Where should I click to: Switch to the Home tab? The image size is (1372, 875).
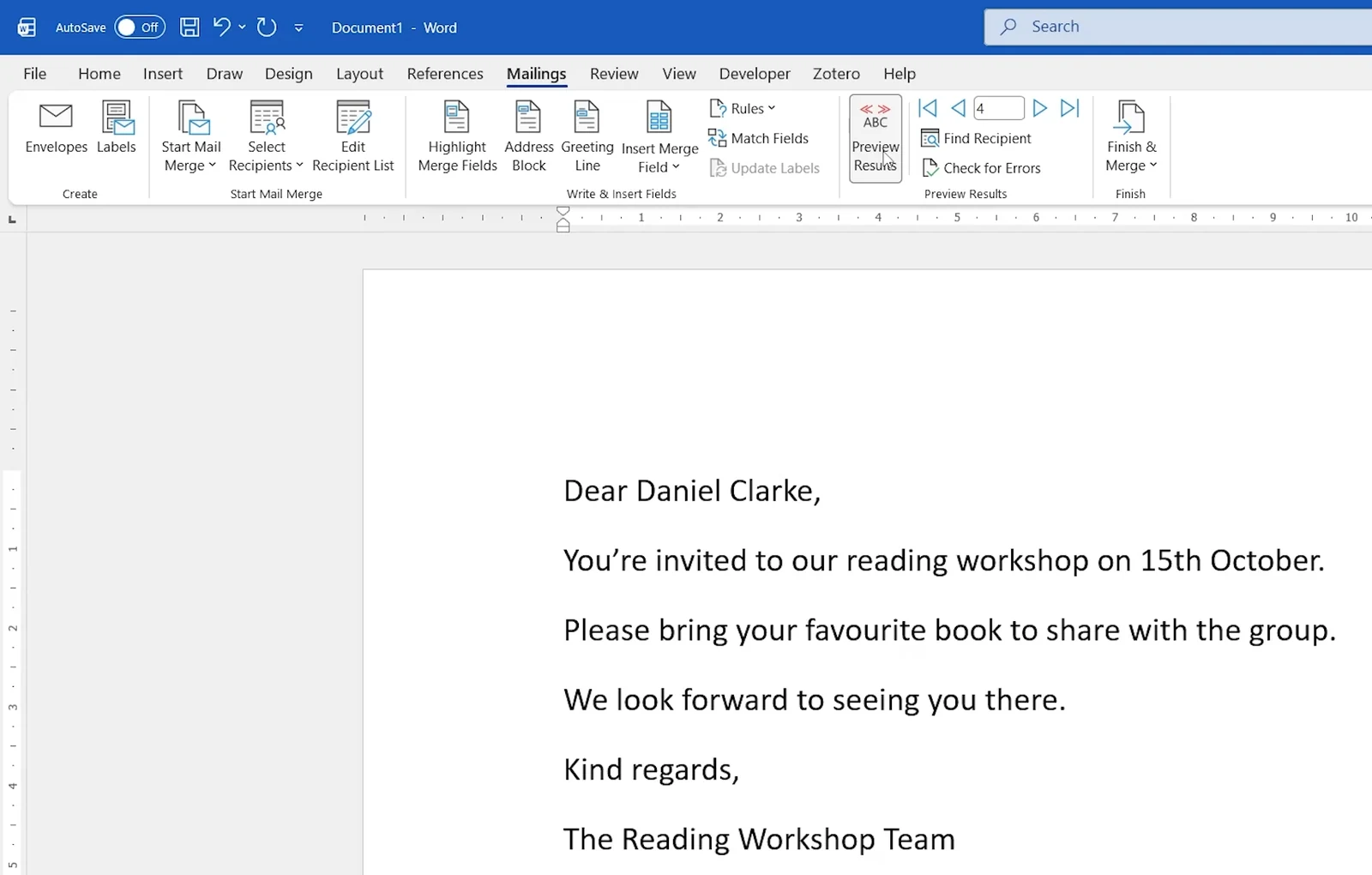pyautogui.click(x=99, y=74)
